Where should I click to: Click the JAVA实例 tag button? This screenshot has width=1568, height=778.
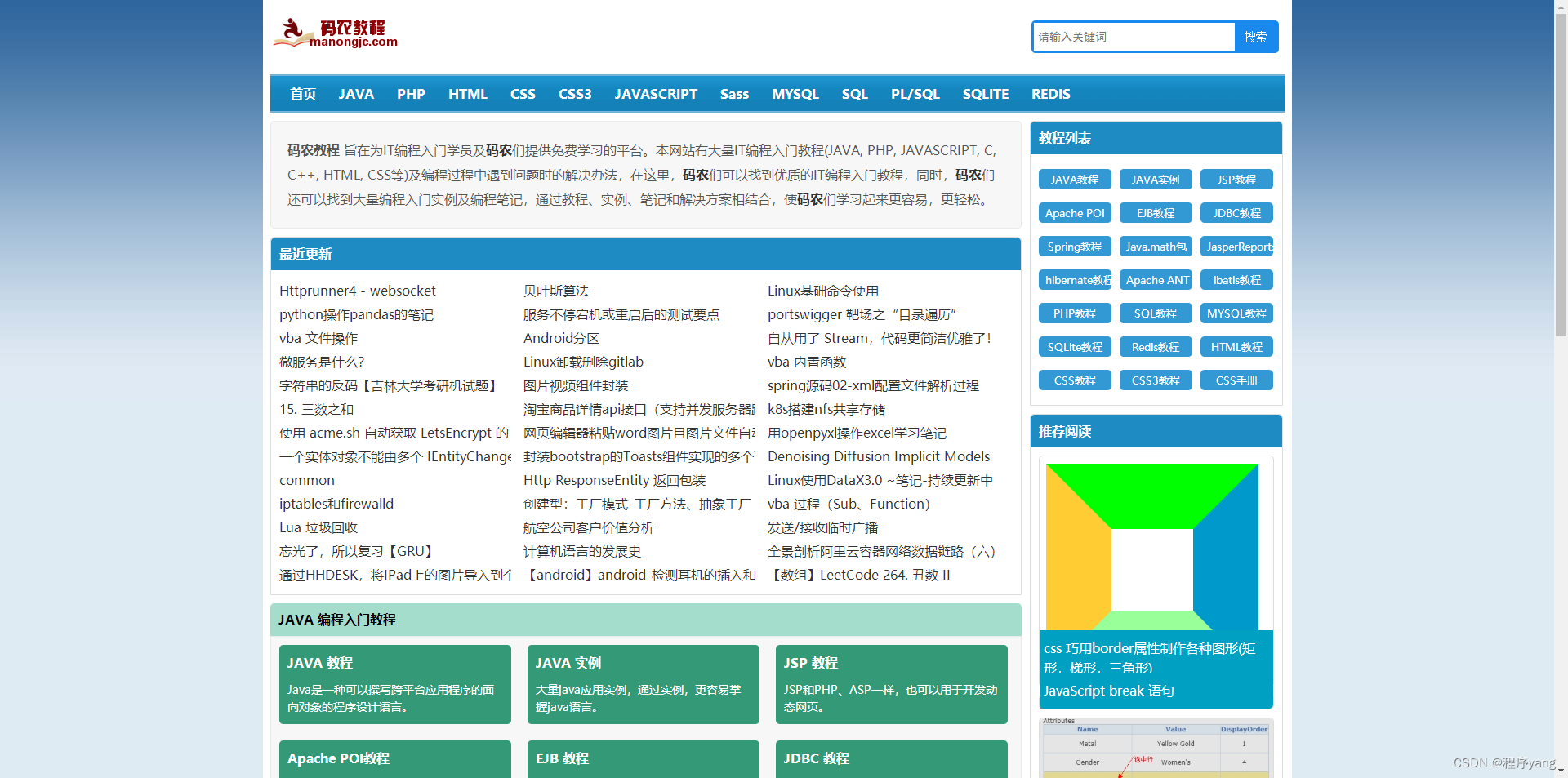coord(1156,180)
